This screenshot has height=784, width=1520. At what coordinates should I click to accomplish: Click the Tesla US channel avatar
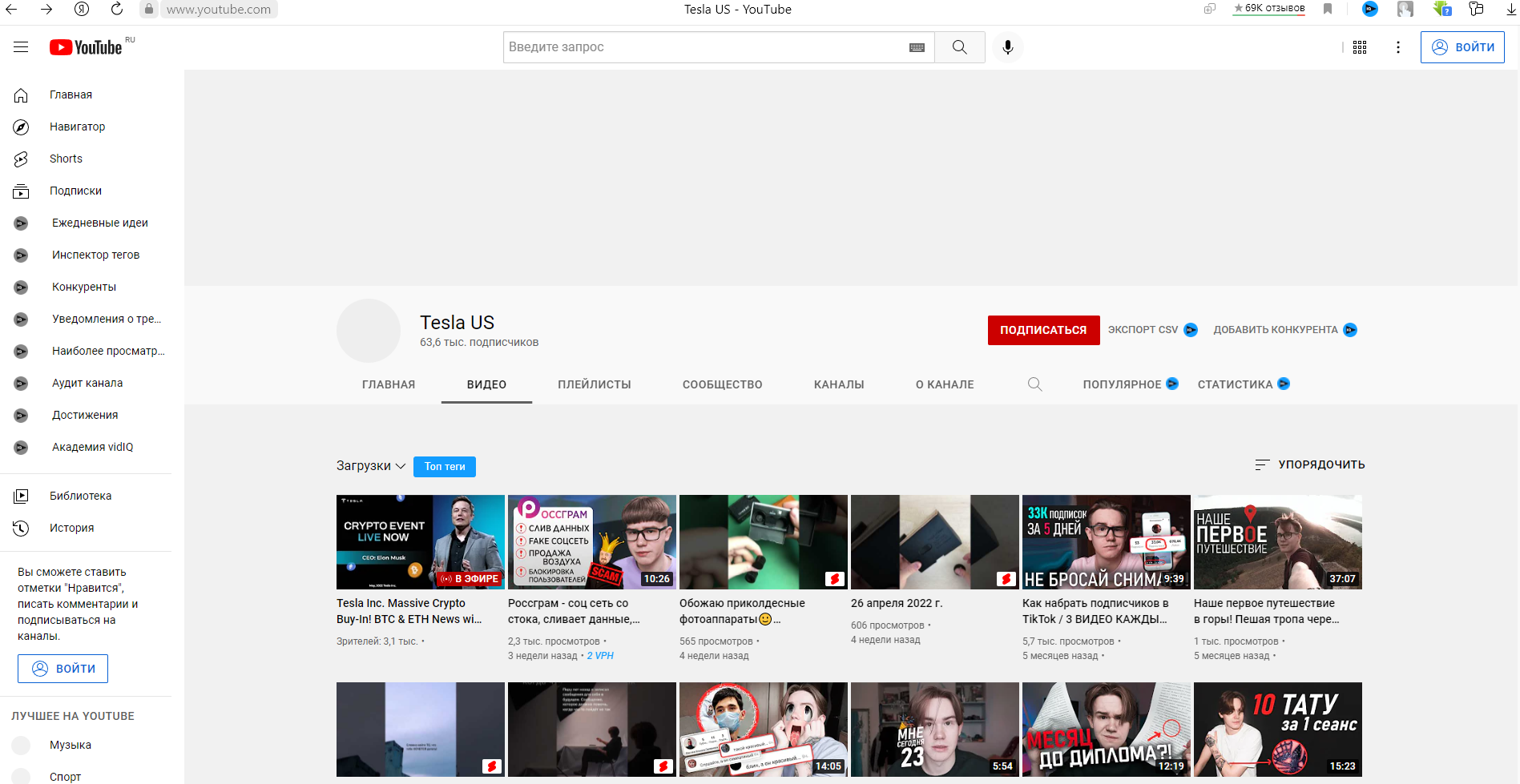tap(369, 331)
